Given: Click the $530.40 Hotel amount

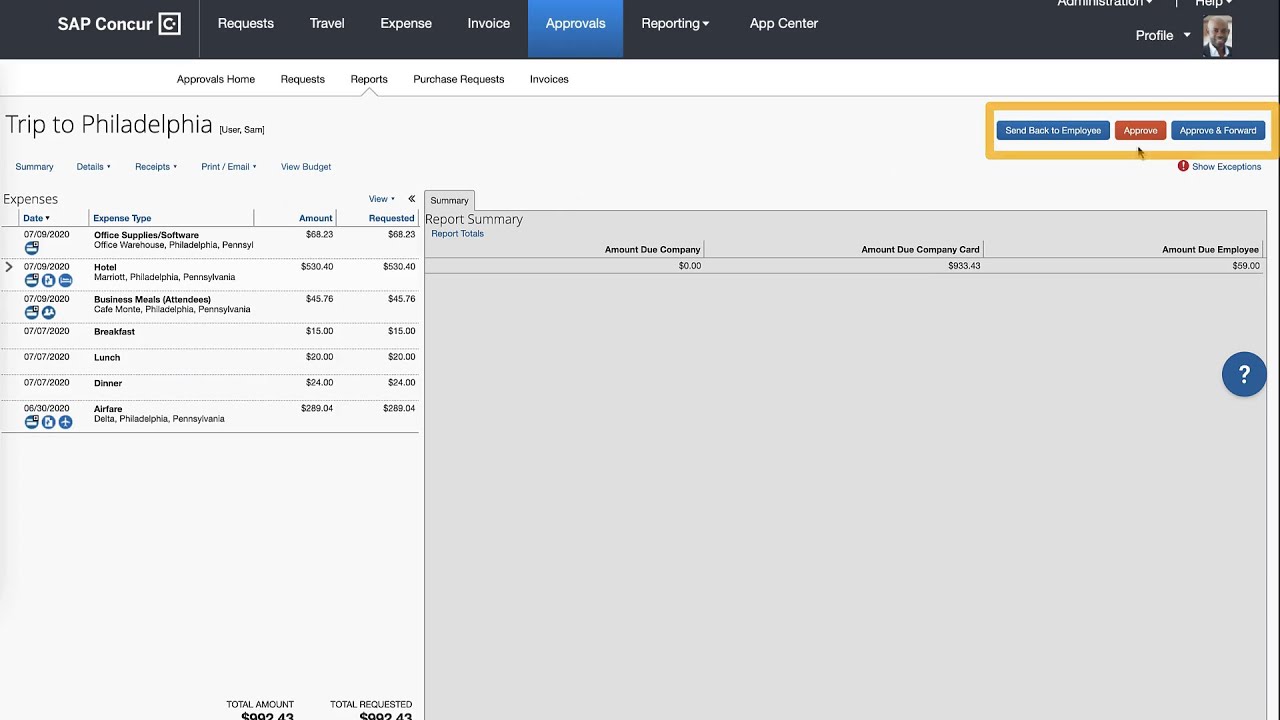Looking at the screenshot, I should click(317, 267).
